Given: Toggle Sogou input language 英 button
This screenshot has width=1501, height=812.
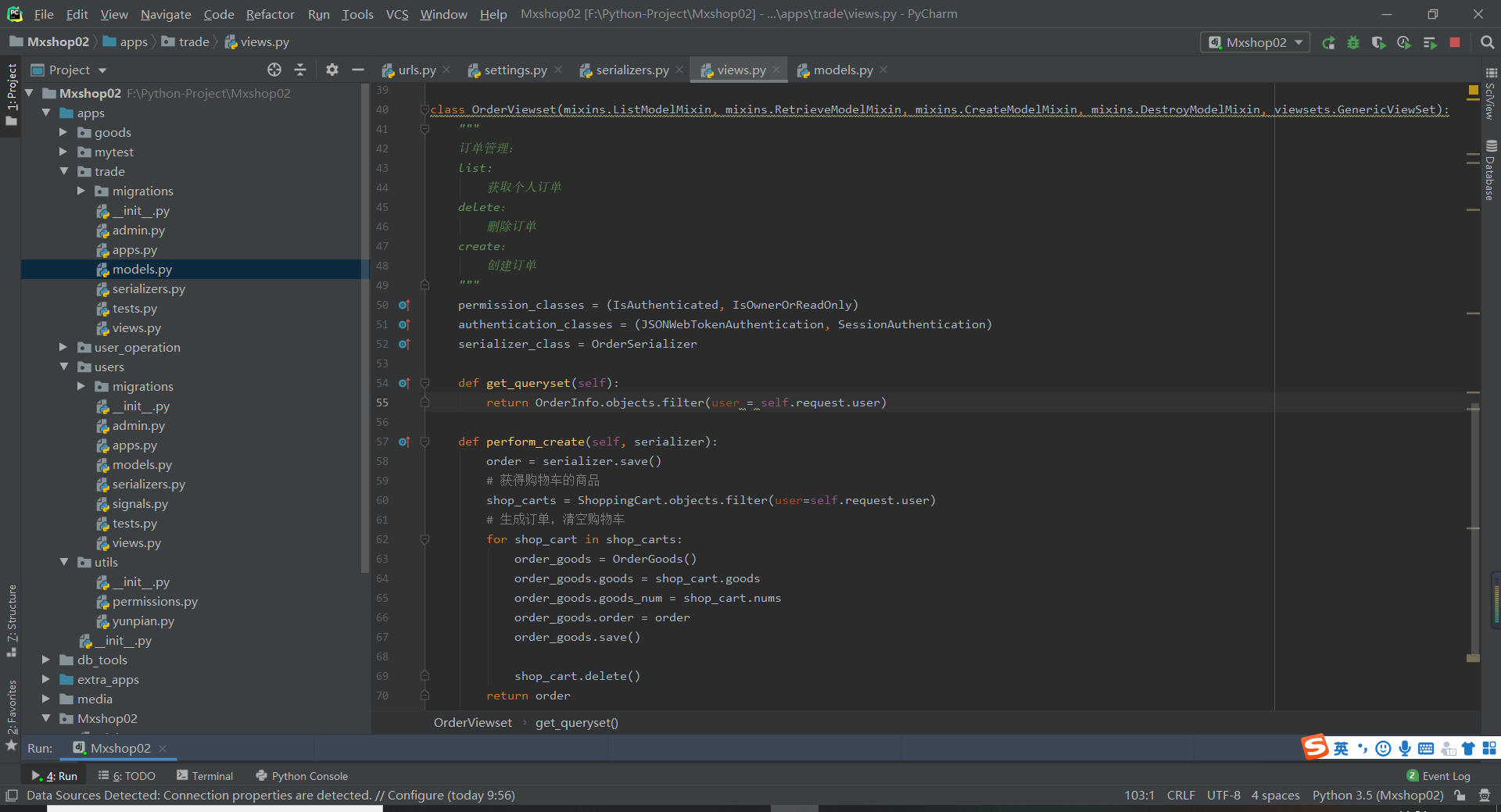Looking at the screenshot, I should tap(1341, 749).
